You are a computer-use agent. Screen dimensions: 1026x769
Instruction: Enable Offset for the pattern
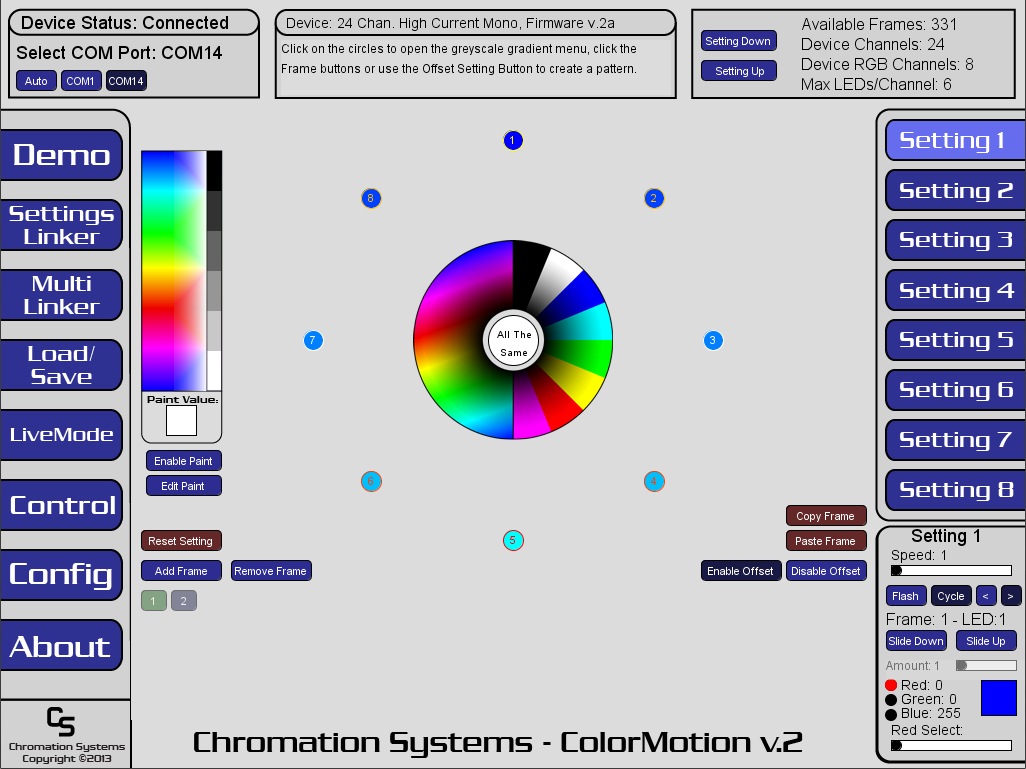coord(740,570)
